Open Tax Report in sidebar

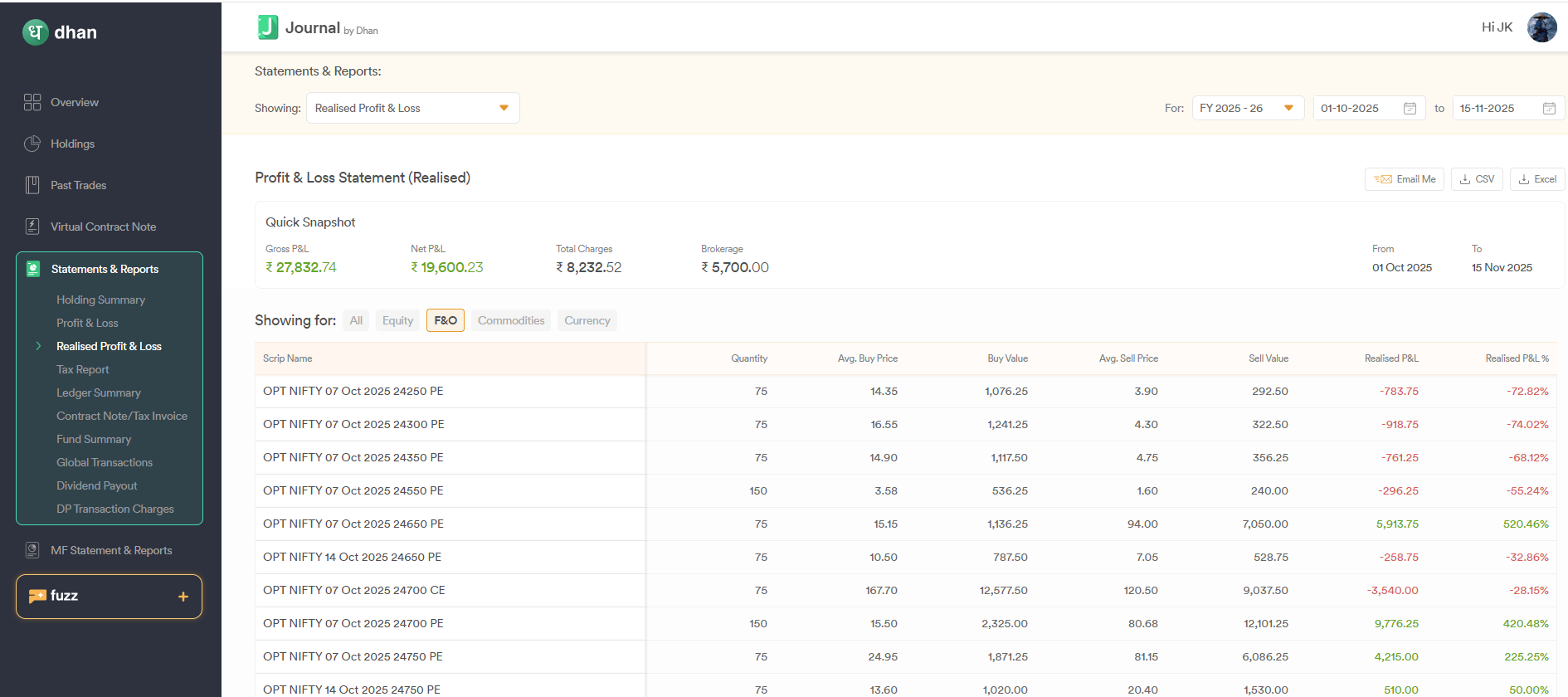[x=83, y=369]
